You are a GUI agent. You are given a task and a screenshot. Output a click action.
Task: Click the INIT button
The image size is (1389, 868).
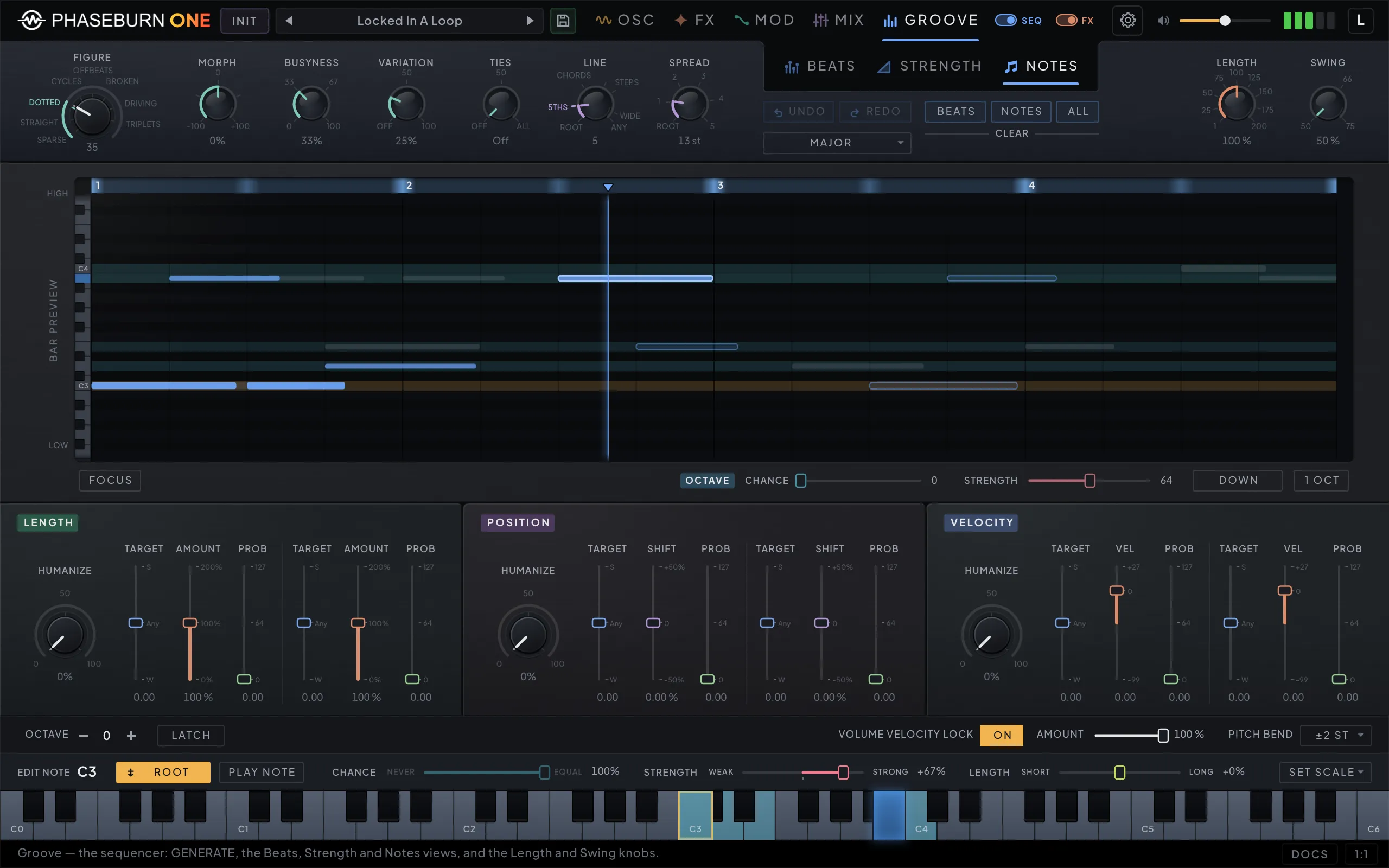[x=245, y=21]
